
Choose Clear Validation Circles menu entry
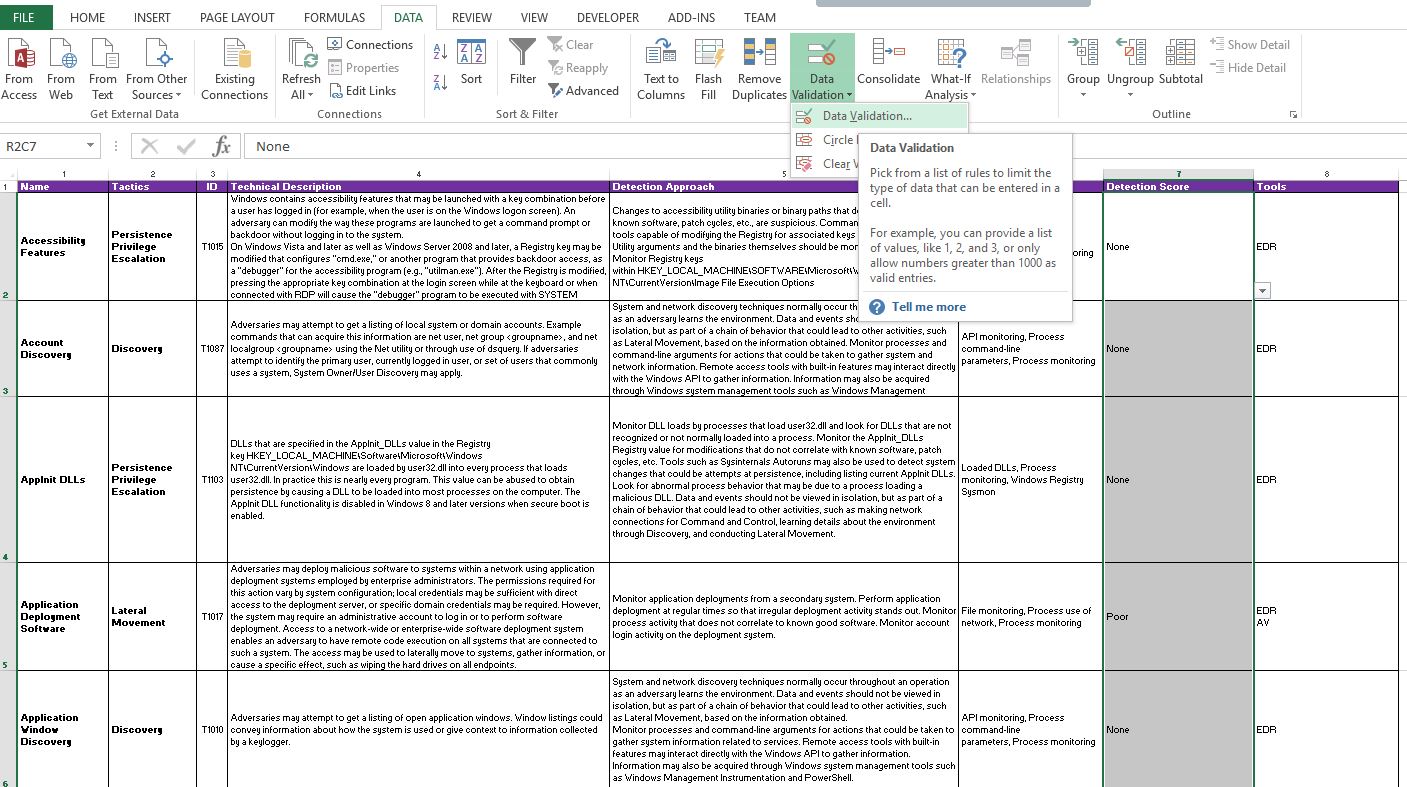point(824,164)
